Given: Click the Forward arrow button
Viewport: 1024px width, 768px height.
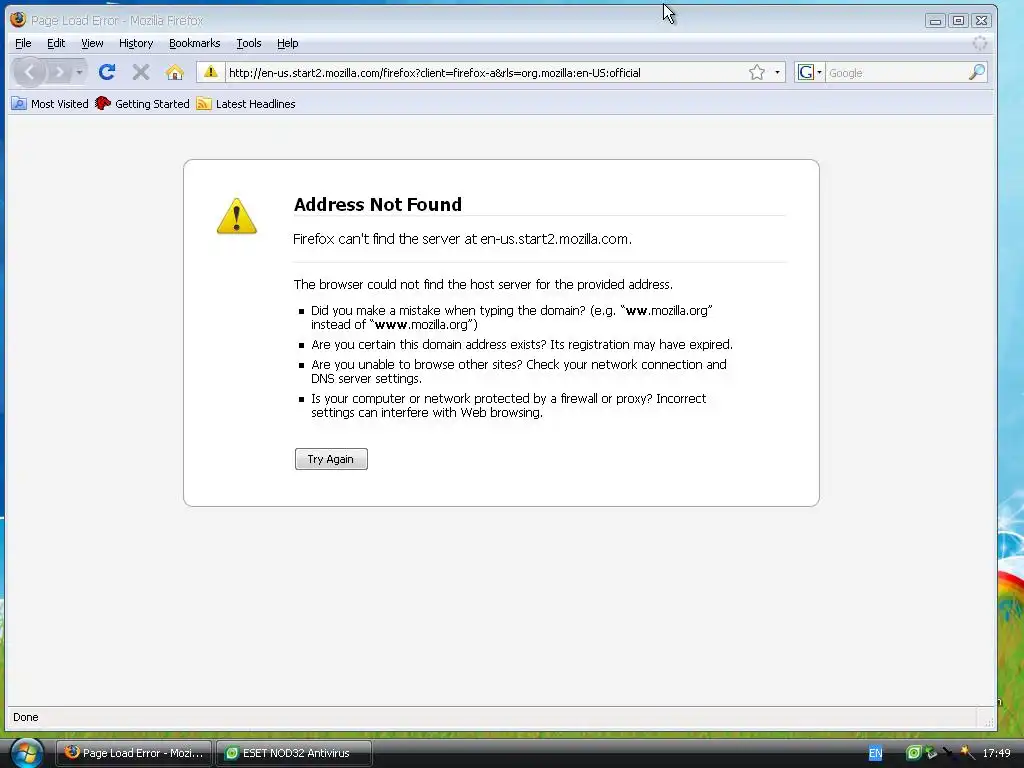Looking at the screenshot, I should point(59,72).
